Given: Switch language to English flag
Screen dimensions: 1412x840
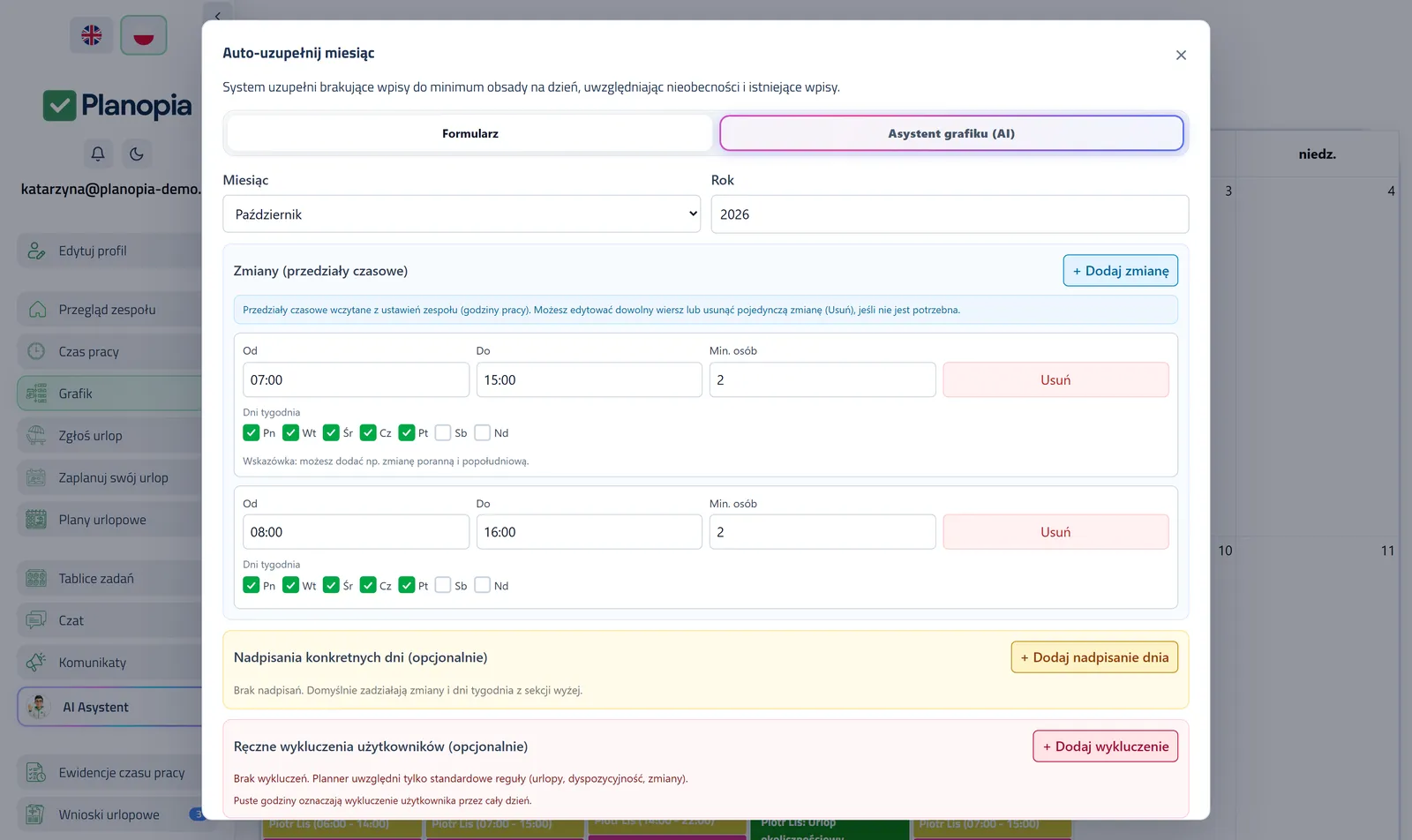Looking at the screenshot, I should tap(92, 35).
